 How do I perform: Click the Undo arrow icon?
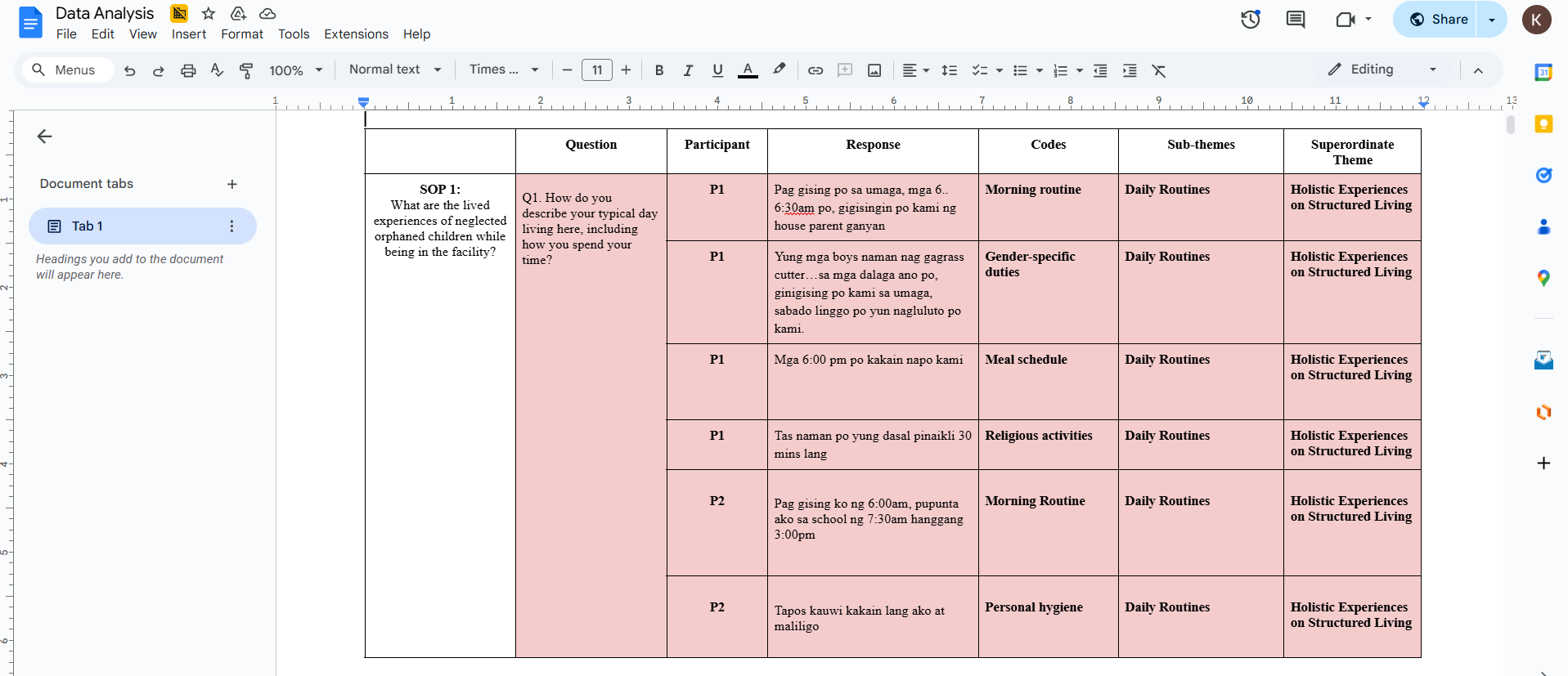pos(129,70)
